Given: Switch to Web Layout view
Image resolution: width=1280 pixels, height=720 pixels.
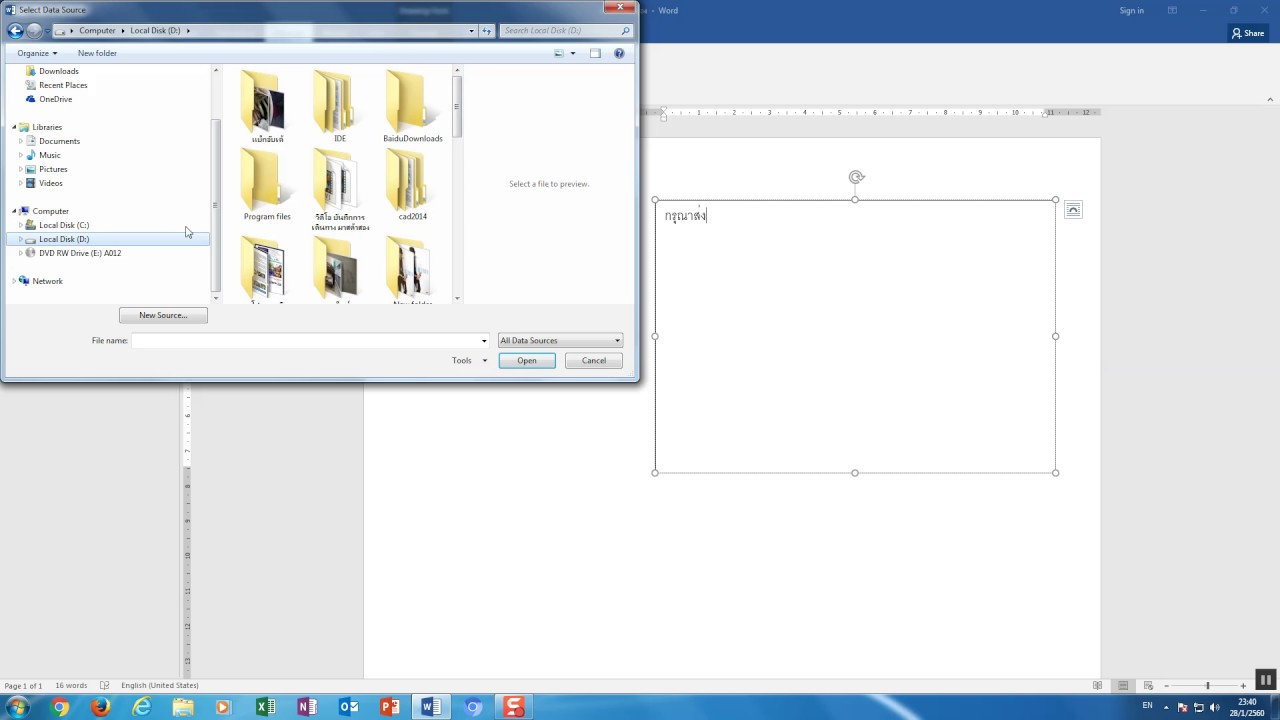Looking at the screenshot, I should (x=1147, y=685).
